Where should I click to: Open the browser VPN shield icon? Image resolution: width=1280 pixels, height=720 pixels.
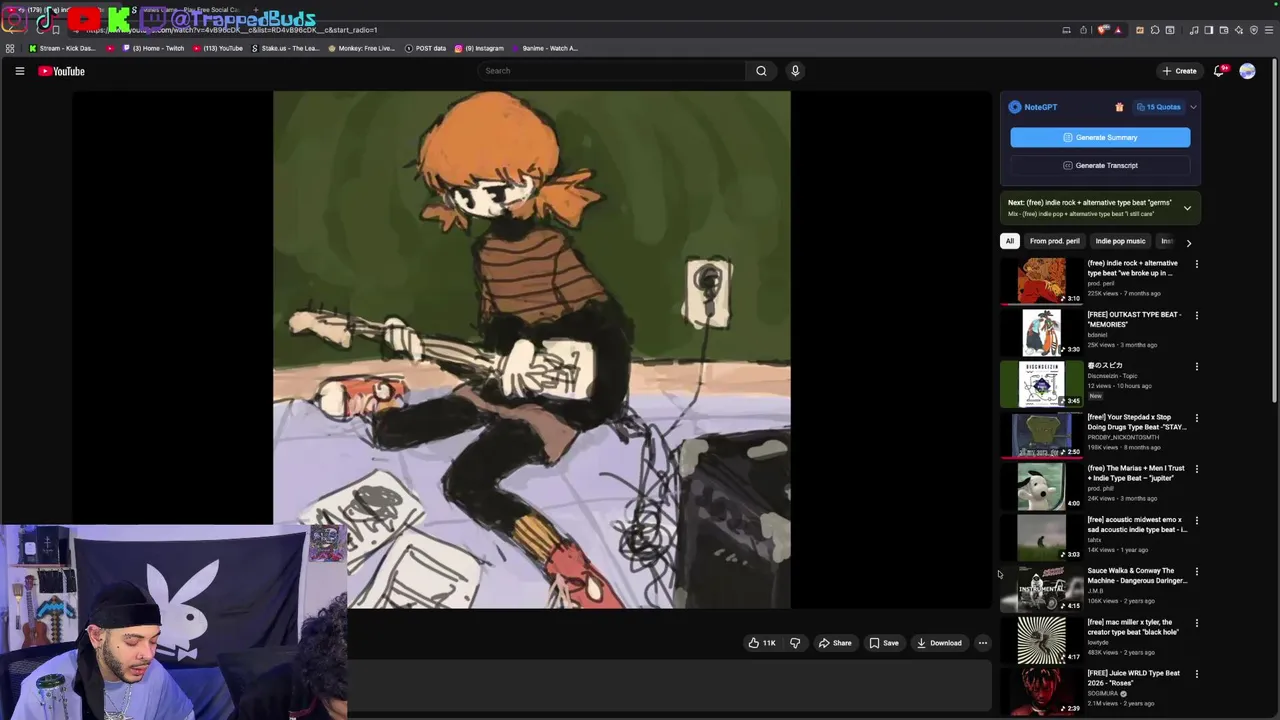click(1254, 30)
